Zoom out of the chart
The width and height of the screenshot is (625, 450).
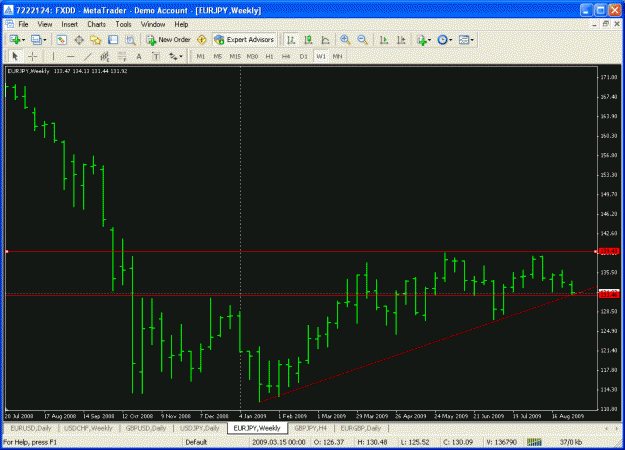pos(362,40)
